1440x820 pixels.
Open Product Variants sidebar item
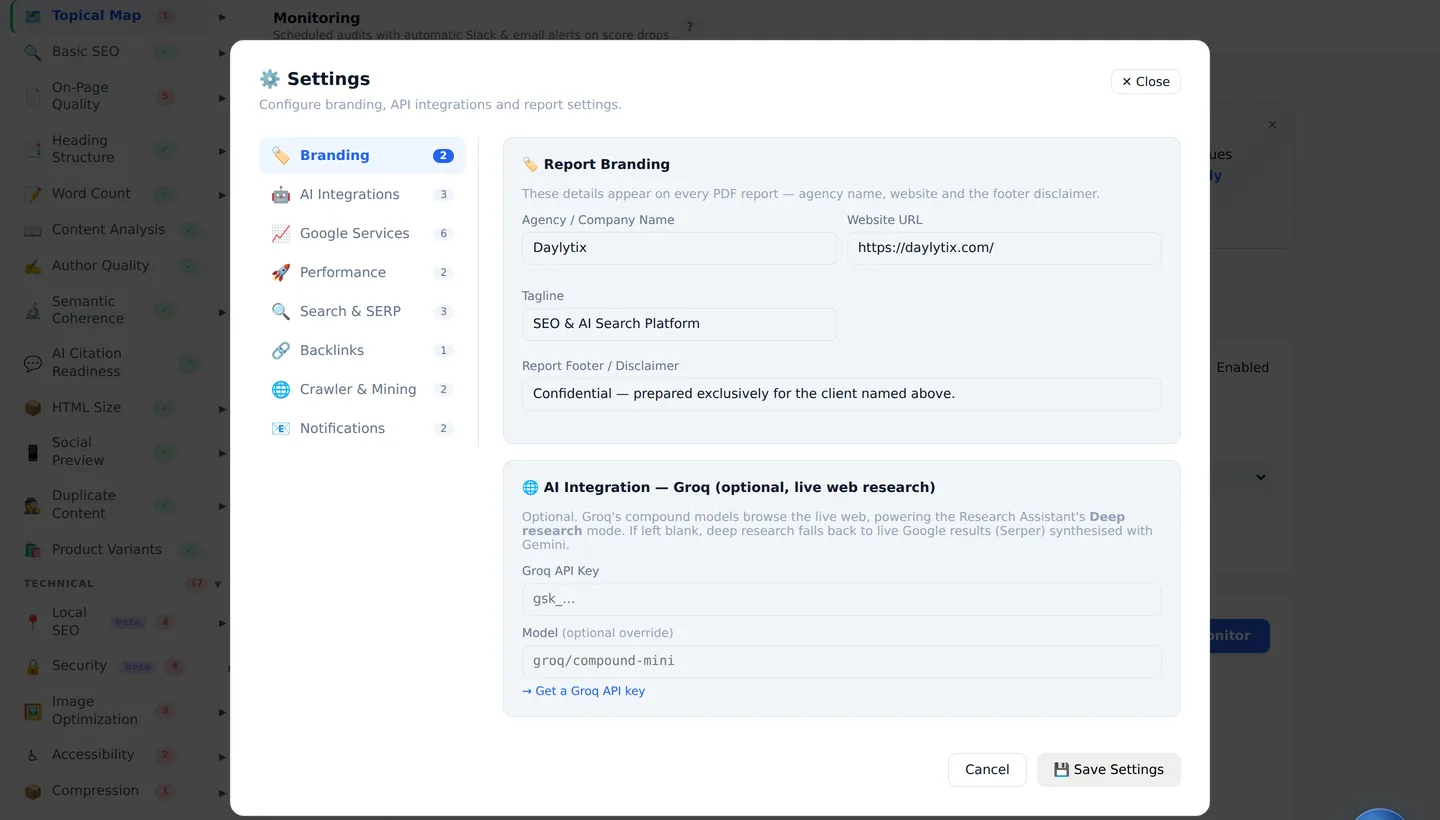(x=107, y=550)
